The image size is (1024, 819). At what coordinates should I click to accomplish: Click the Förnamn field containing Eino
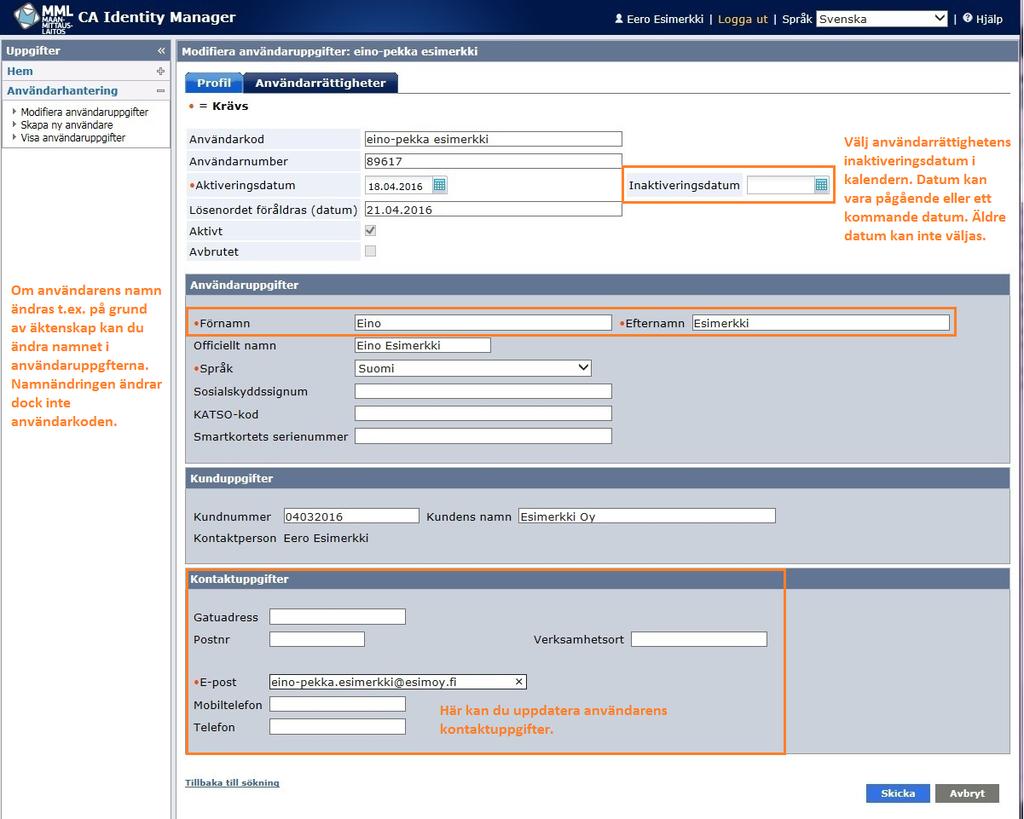[x=483, y=323]
